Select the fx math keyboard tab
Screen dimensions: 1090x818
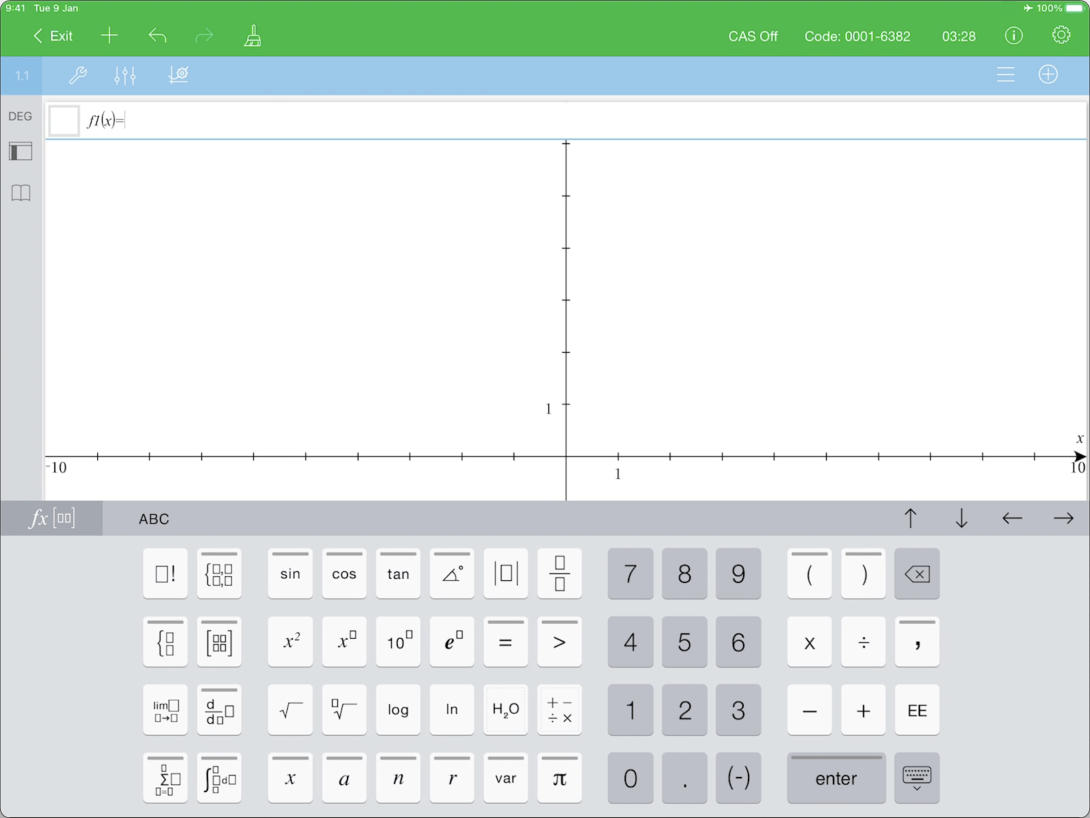[51, 519]
